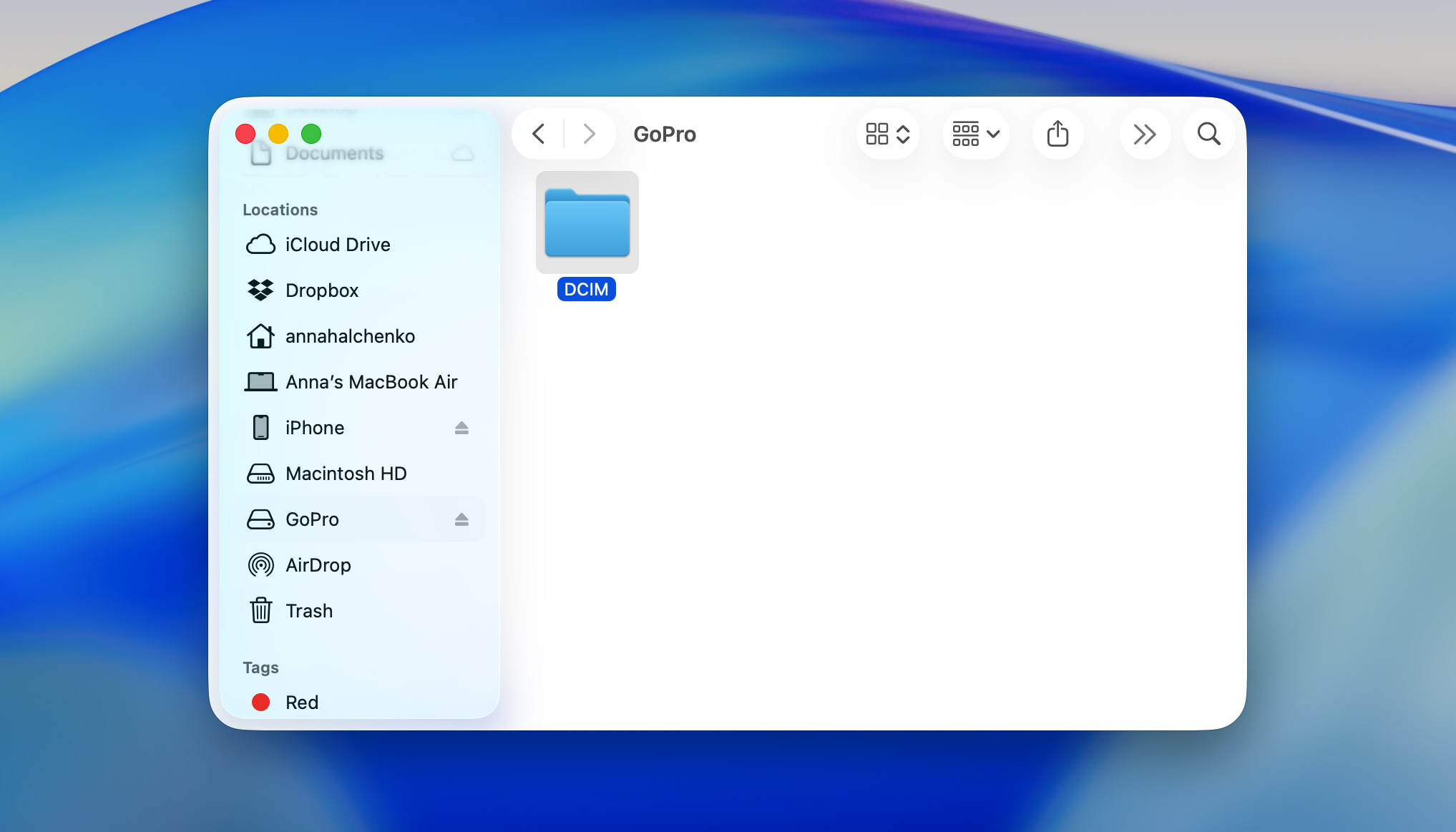Select Anna's MacBook Air in sidebar

click(371, 382)
